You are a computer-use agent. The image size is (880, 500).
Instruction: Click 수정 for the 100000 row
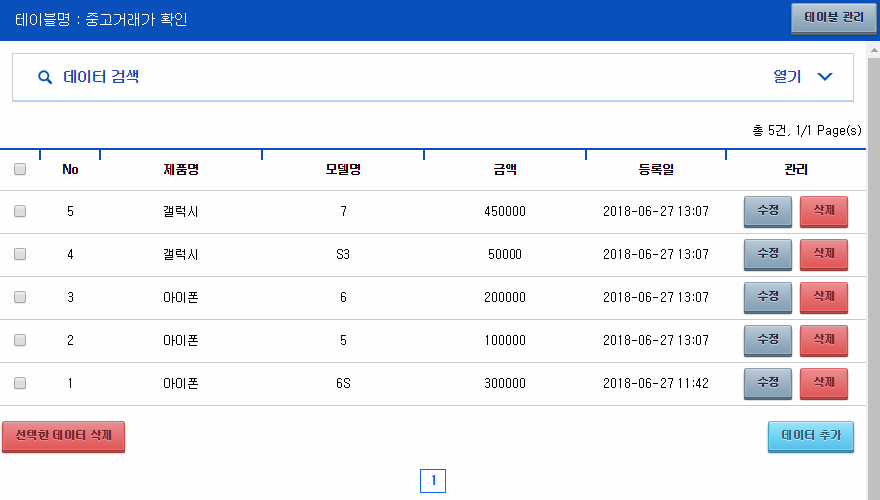pos(768,340)
